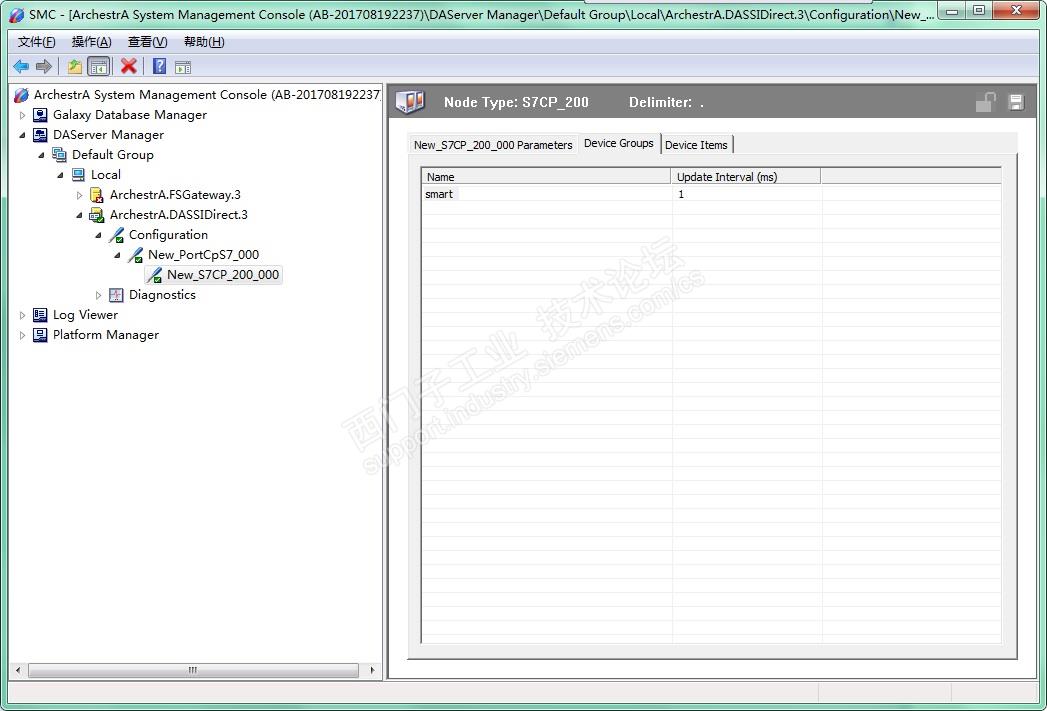Click update interval value '1'
The height and width of the screenshot is (711, 1047).
(681, 194)
